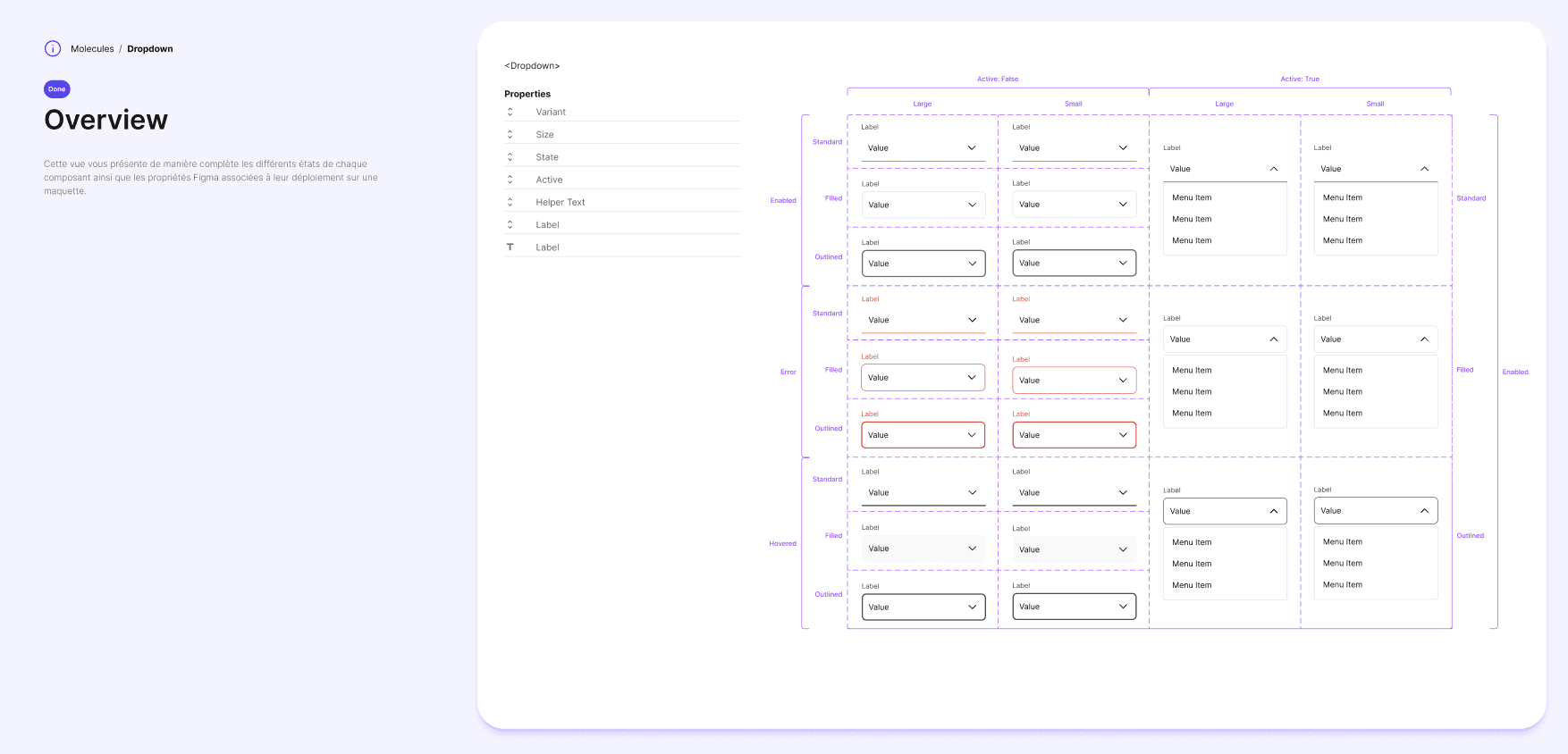Select bottom Menu Item in Active True Outlined Small list

1376,584
